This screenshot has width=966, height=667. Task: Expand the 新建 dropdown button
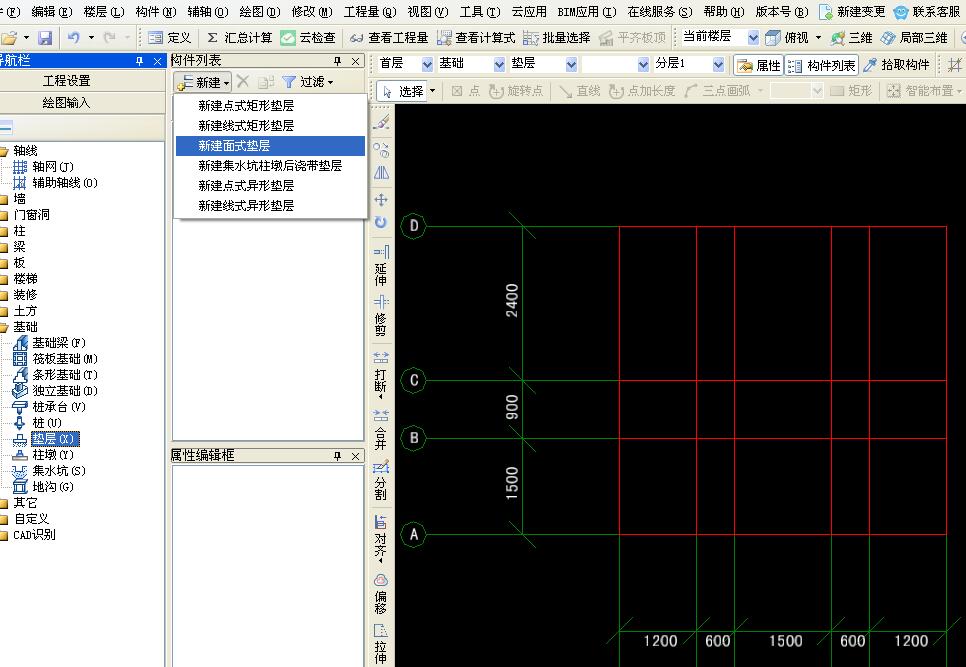(x=203, y=82)
